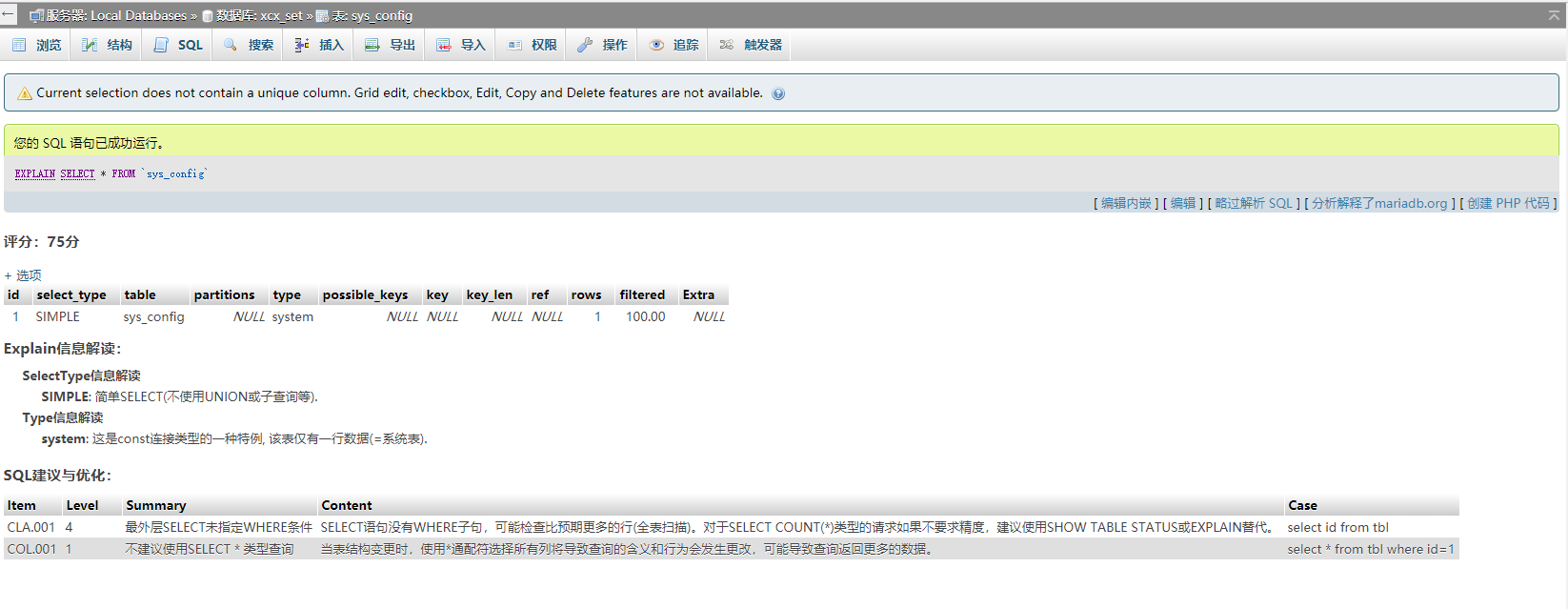The width and height of the screenshot is (1568, 609).
Task: Click the 'select * from tbl where id=1' case
Action: 1371,549
